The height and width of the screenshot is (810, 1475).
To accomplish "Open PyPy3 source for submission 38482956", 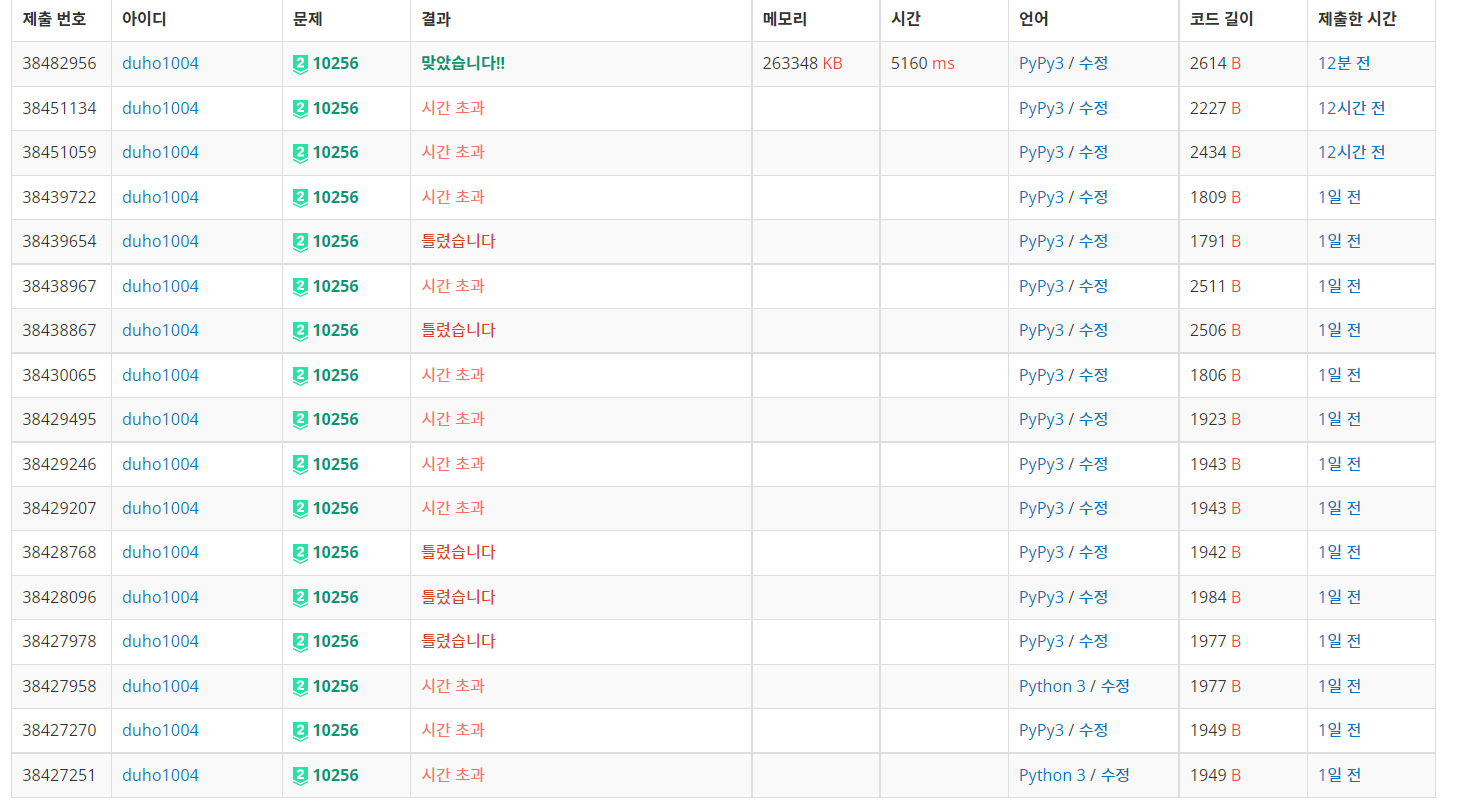I will [1041, 64].
